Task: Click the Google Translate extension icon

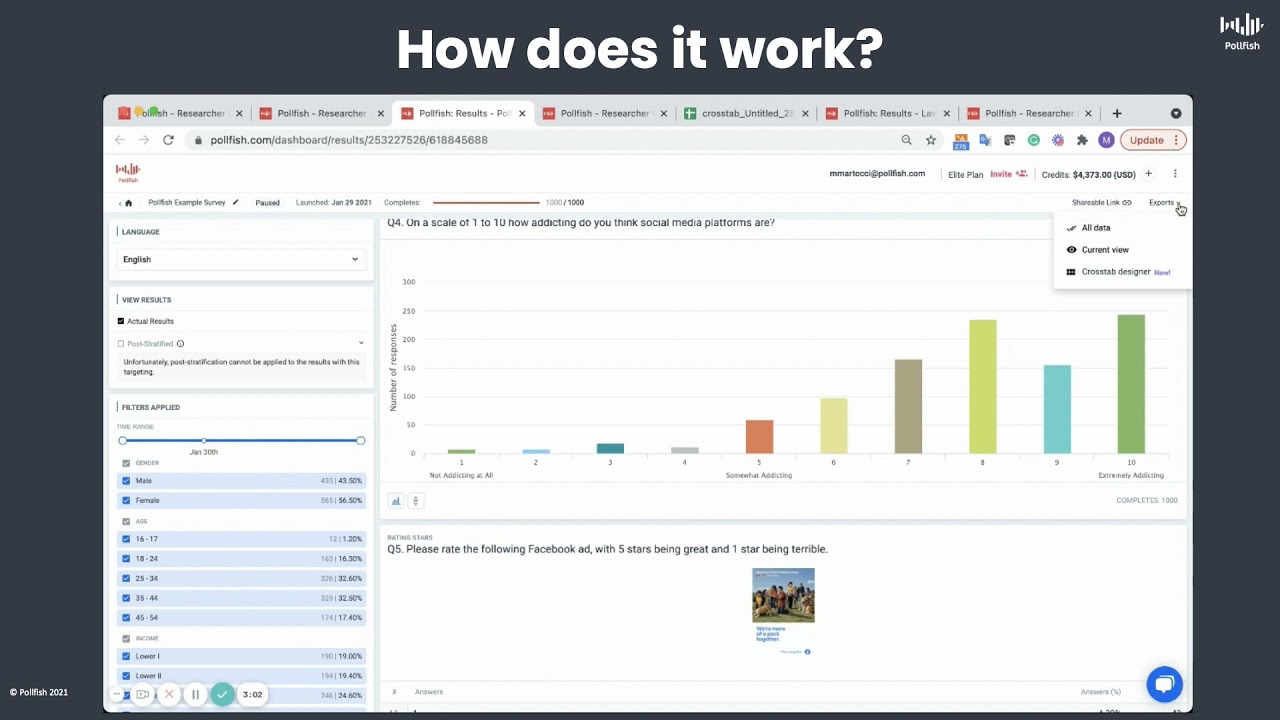Action: (x=985, y=140)
